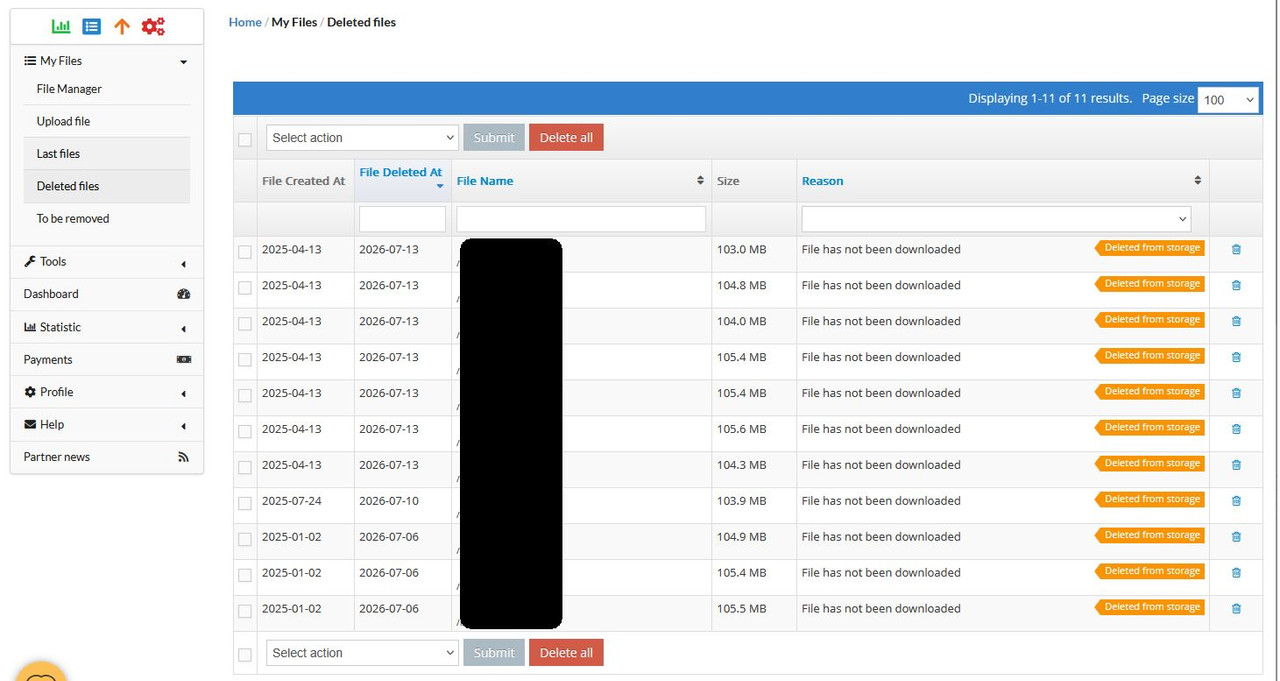Check the 103.0 MB file row
The image size is (1280, 681).
point(245,252)
